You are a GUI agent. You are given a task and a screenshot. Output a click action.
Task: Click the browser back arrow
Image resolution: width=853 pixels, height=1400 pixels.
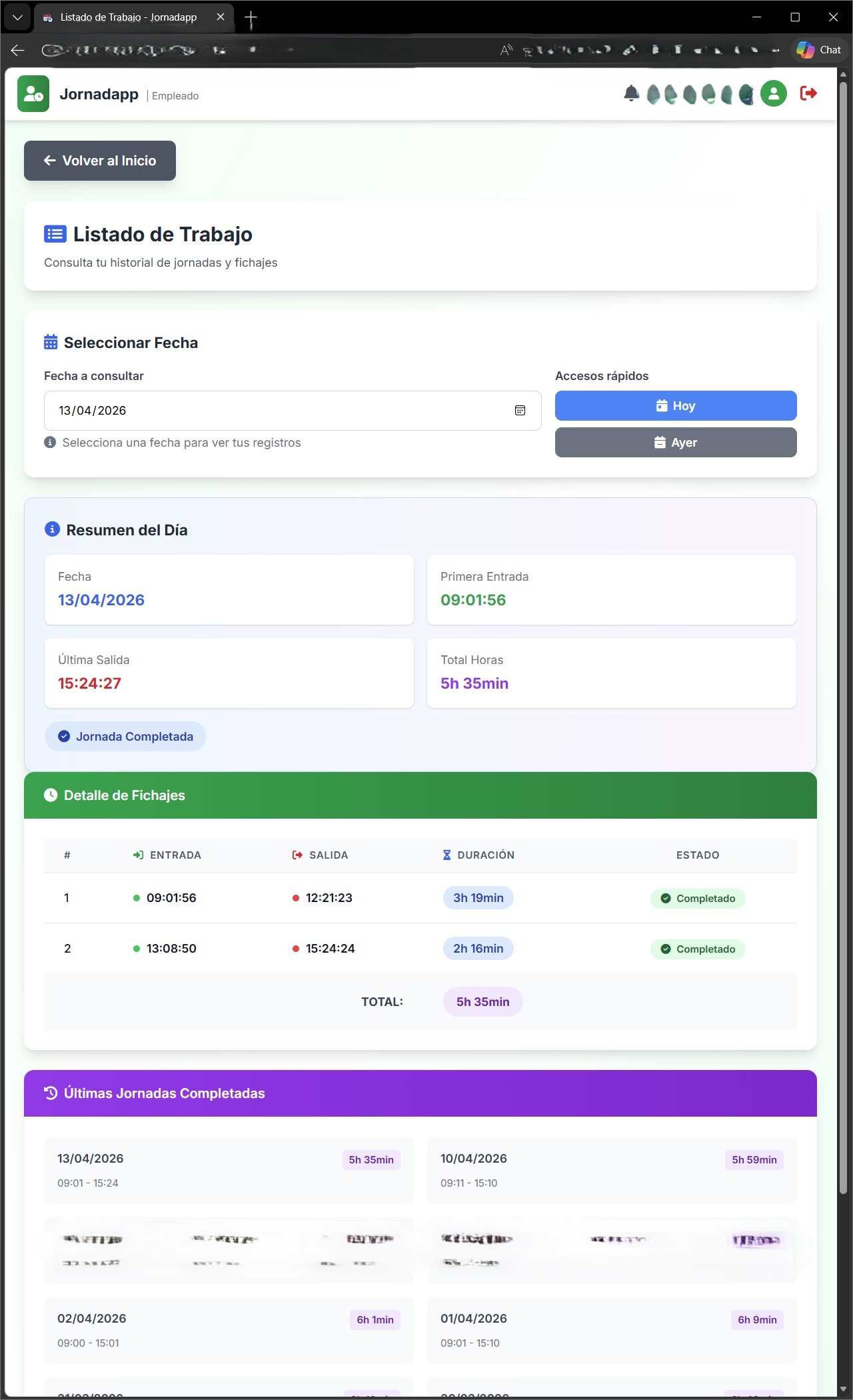point(18,50)
